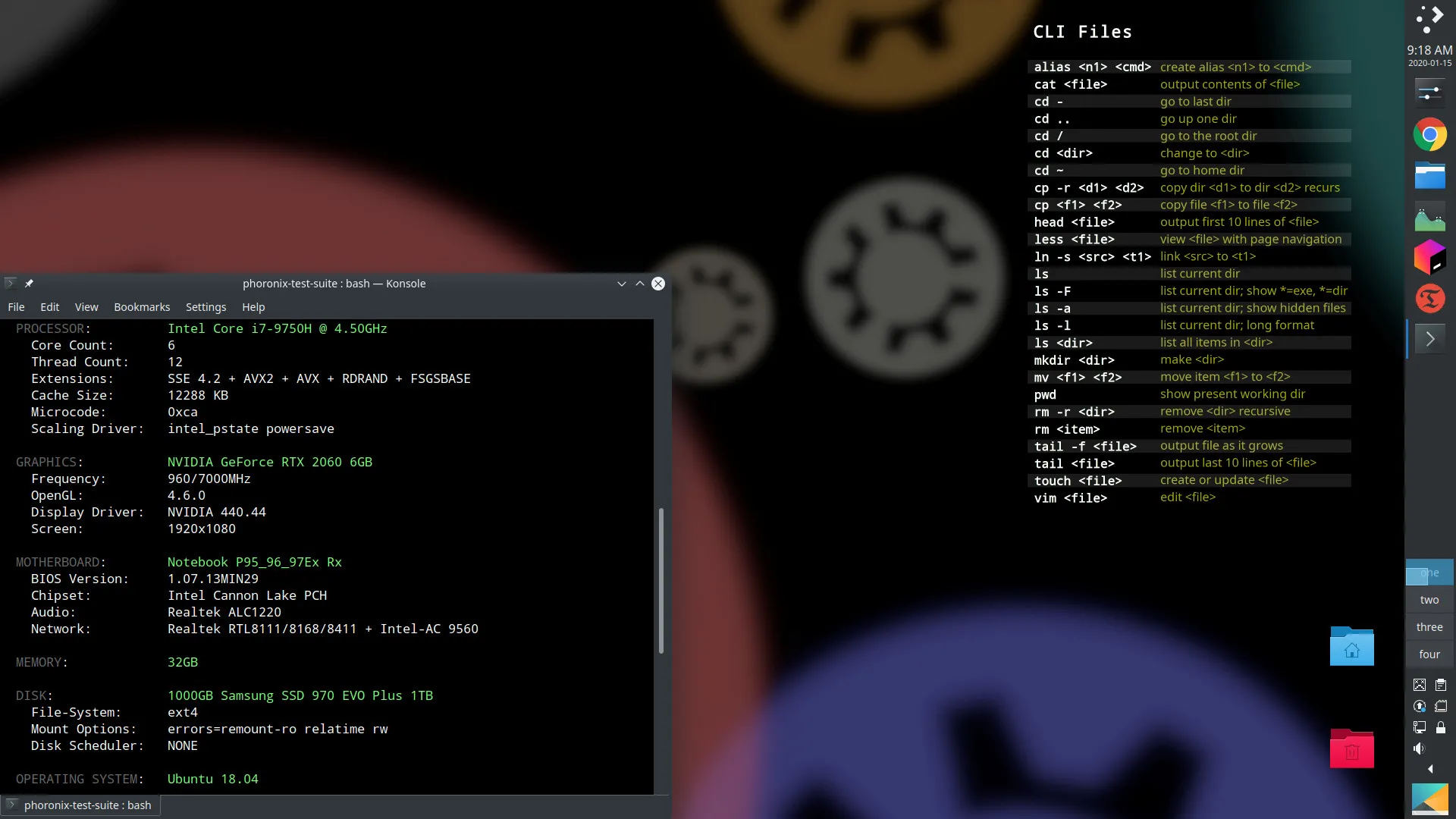
Task: Click the 'vim <file>' row
Action: (x=1189, y=497)
